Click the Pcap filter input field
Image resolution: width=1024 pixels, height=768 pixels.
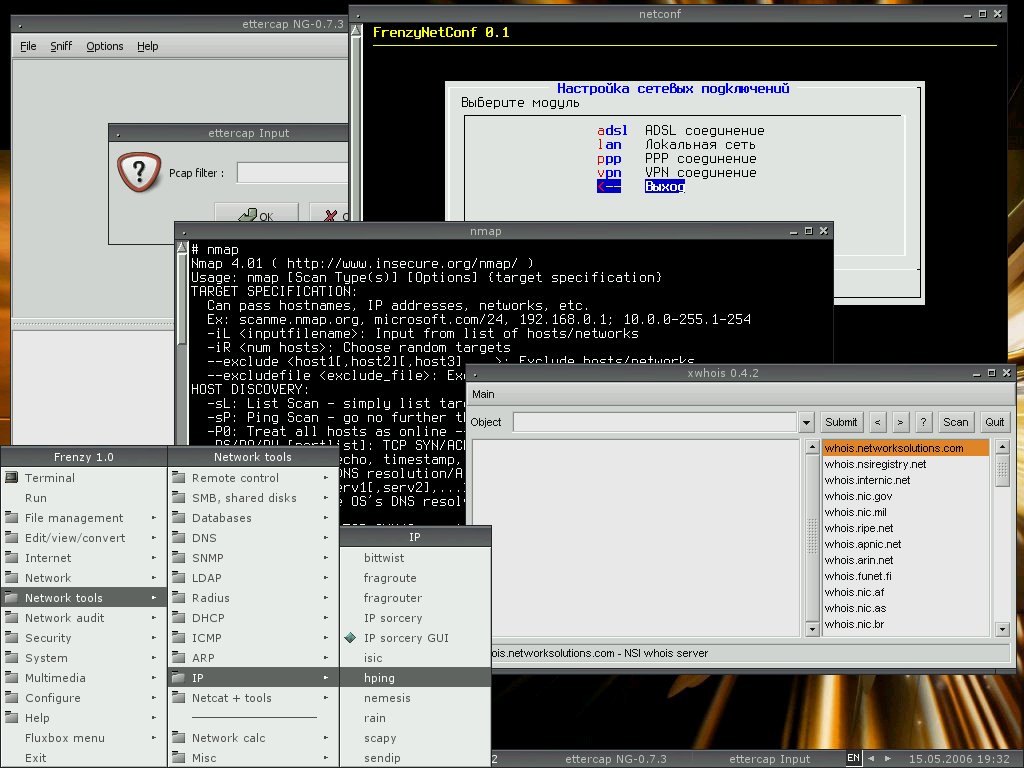point(292,172)
